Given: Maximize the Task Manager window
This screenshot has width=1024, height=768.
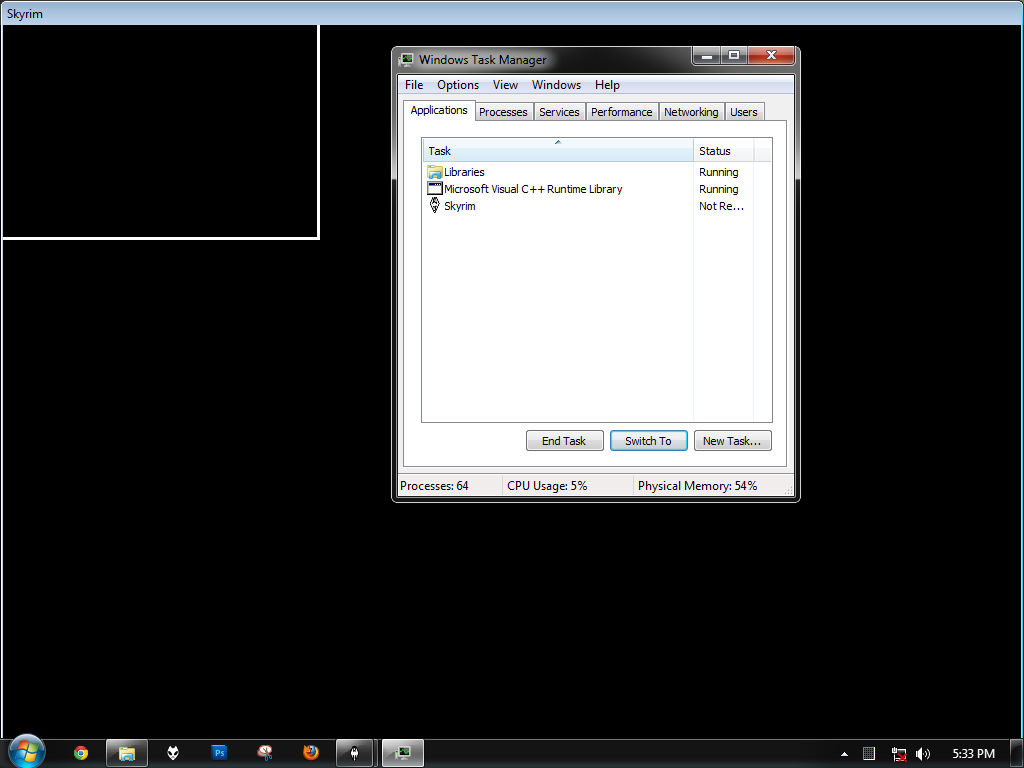Looking at the screenshot, I should point(734,56).
